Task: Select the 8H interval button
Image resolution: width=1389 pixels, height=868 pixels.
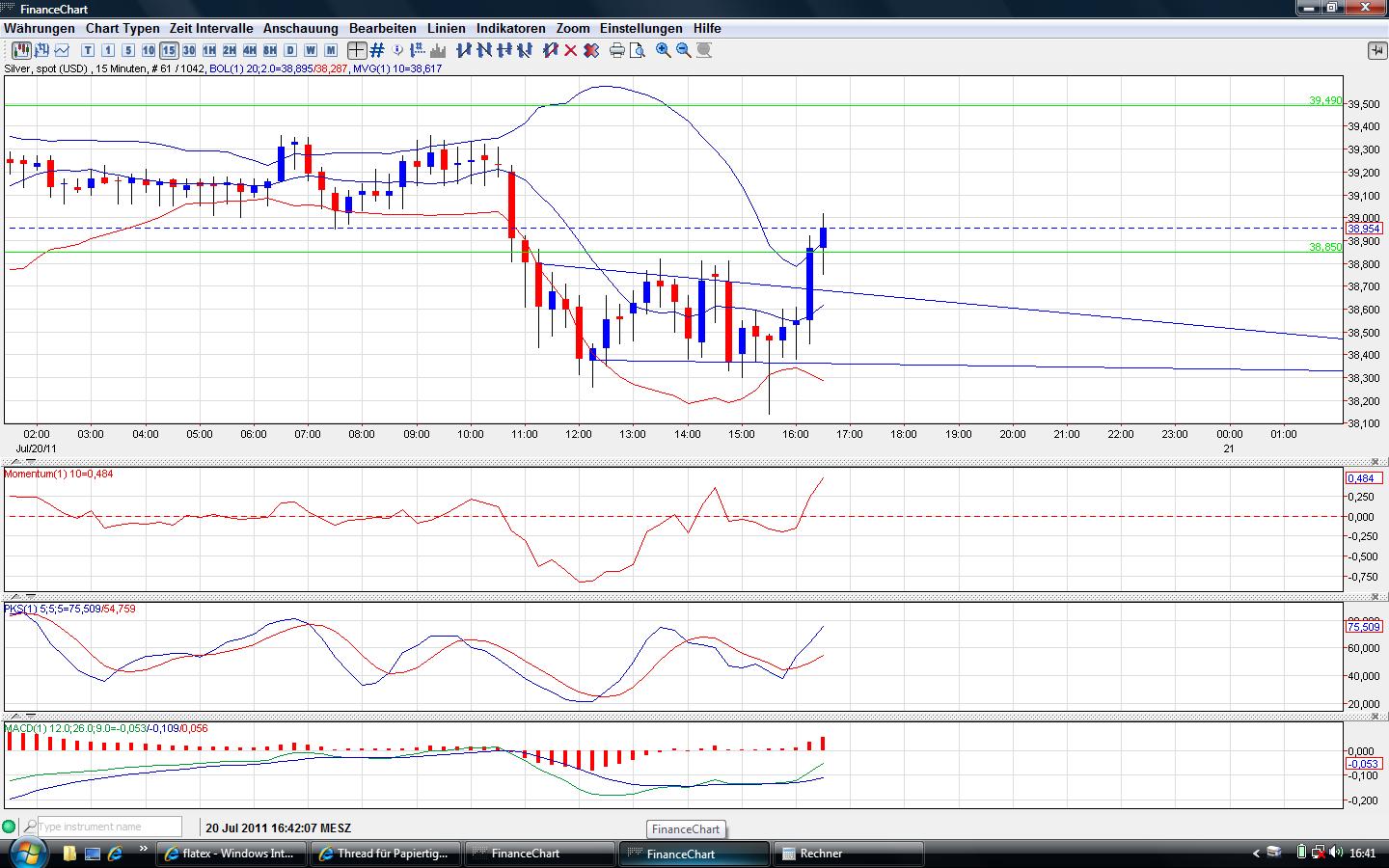Action: tap(270, 50)
